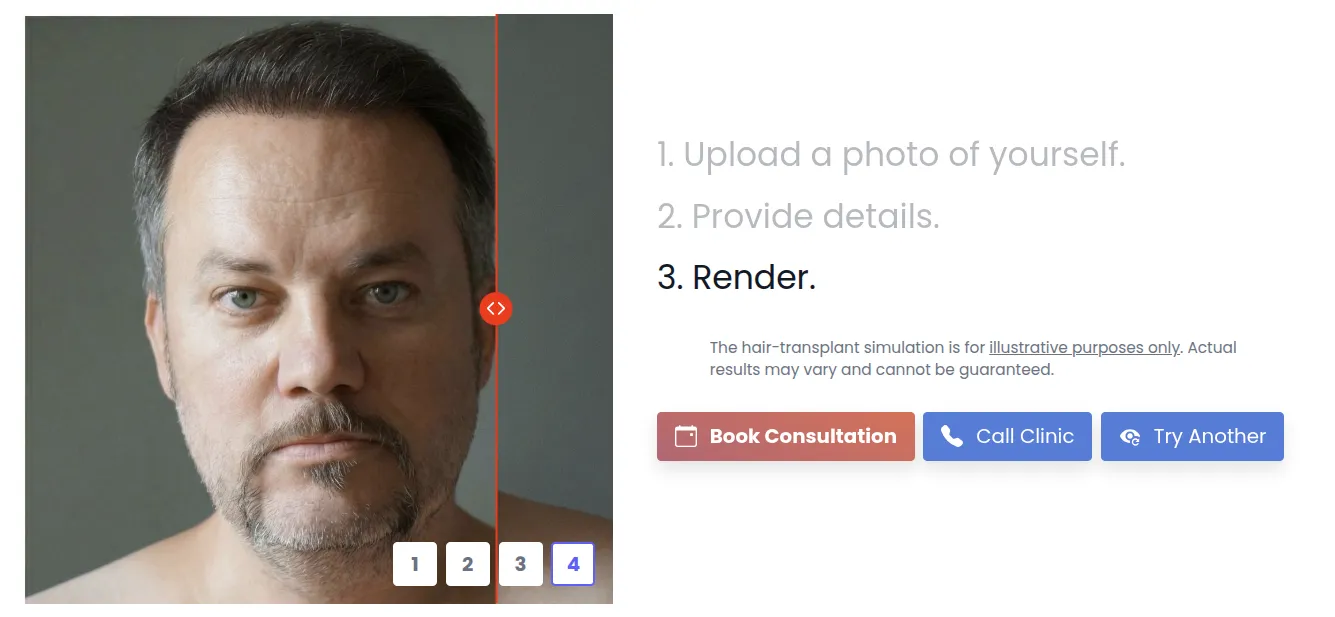This screenshot has height=617, width=1335.
Task: Switch to variant 3 of the render
Action: (521, 563)
